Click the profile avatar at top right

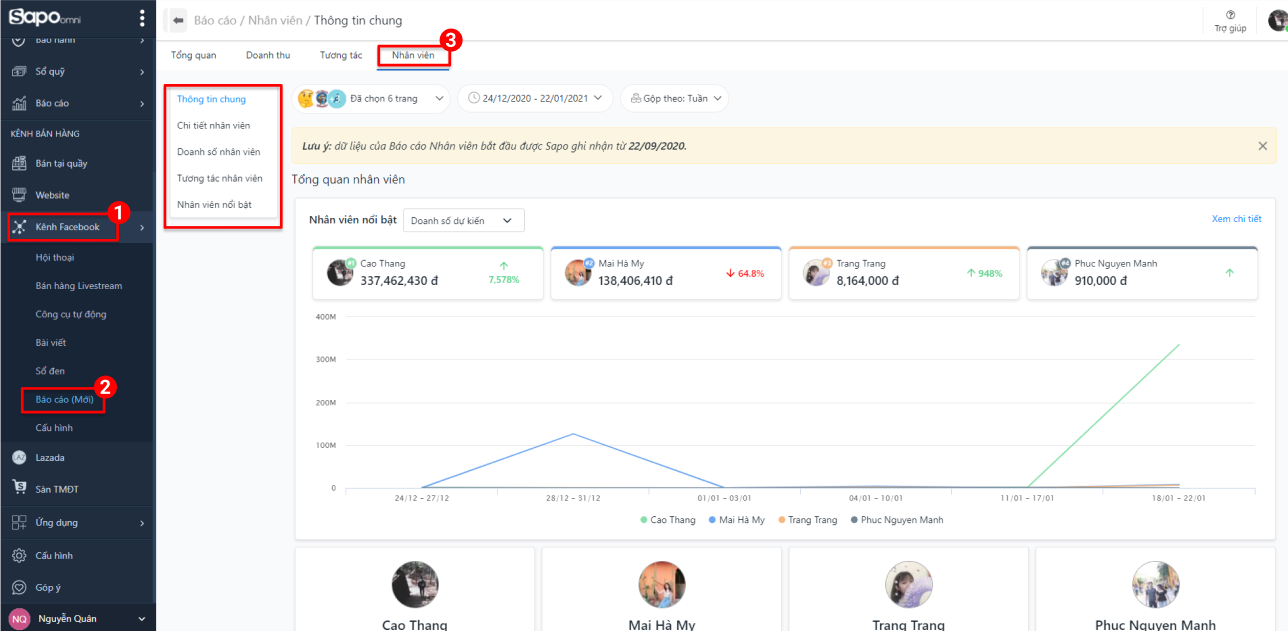(1278, 20)
